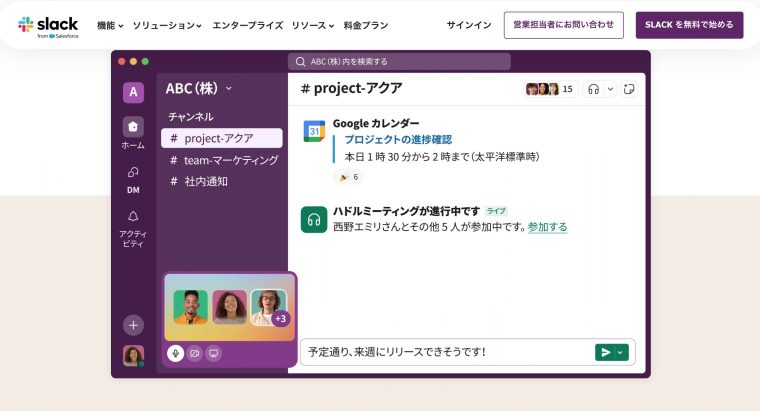Start a huddle with the headphones icon
The height and width of the screenshot is (411, 760).
click(593, 89)
